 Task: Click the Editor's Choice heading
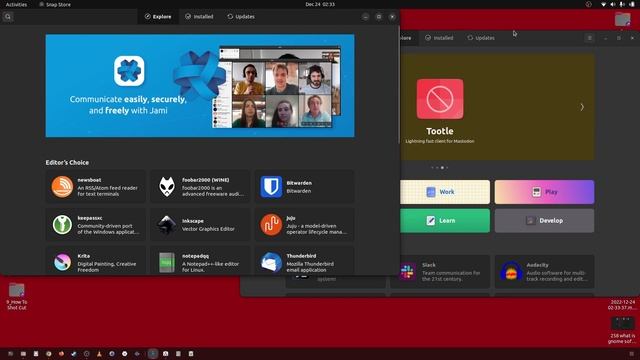click(x=67, y=162)
